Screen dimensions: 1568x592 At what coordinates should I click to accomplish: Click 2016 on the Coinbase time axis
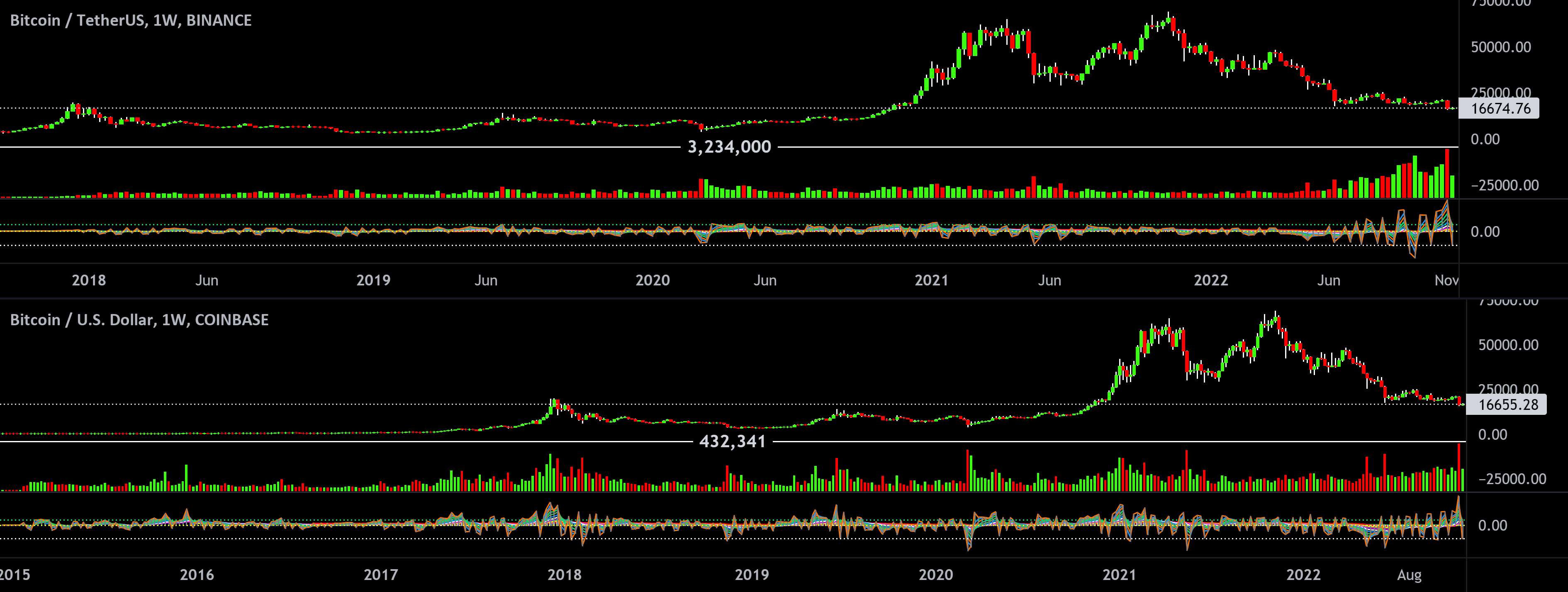coord(197,575)
